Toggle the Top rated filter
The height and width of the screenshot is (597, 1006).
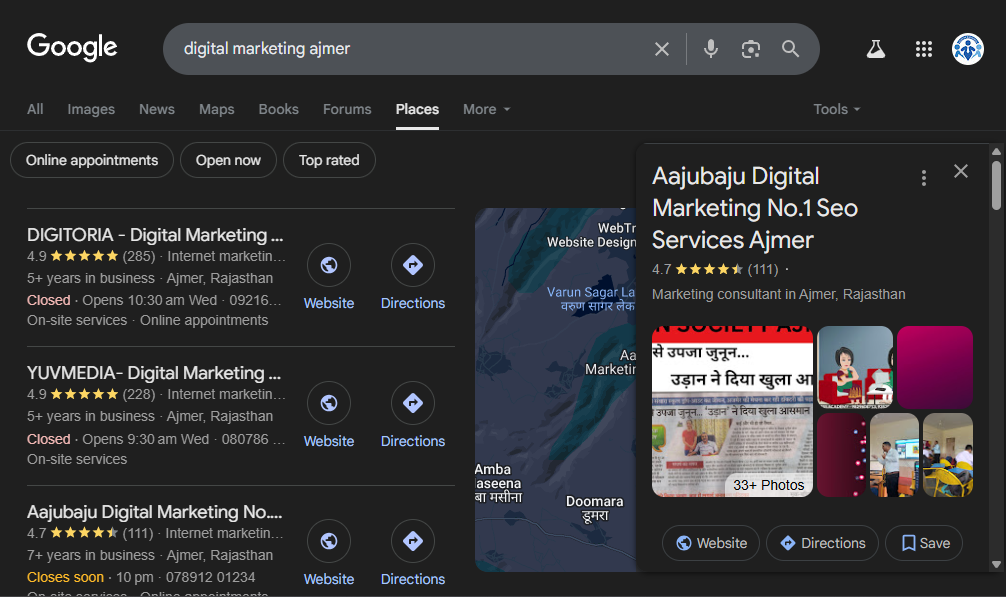(x=329, y=160)
